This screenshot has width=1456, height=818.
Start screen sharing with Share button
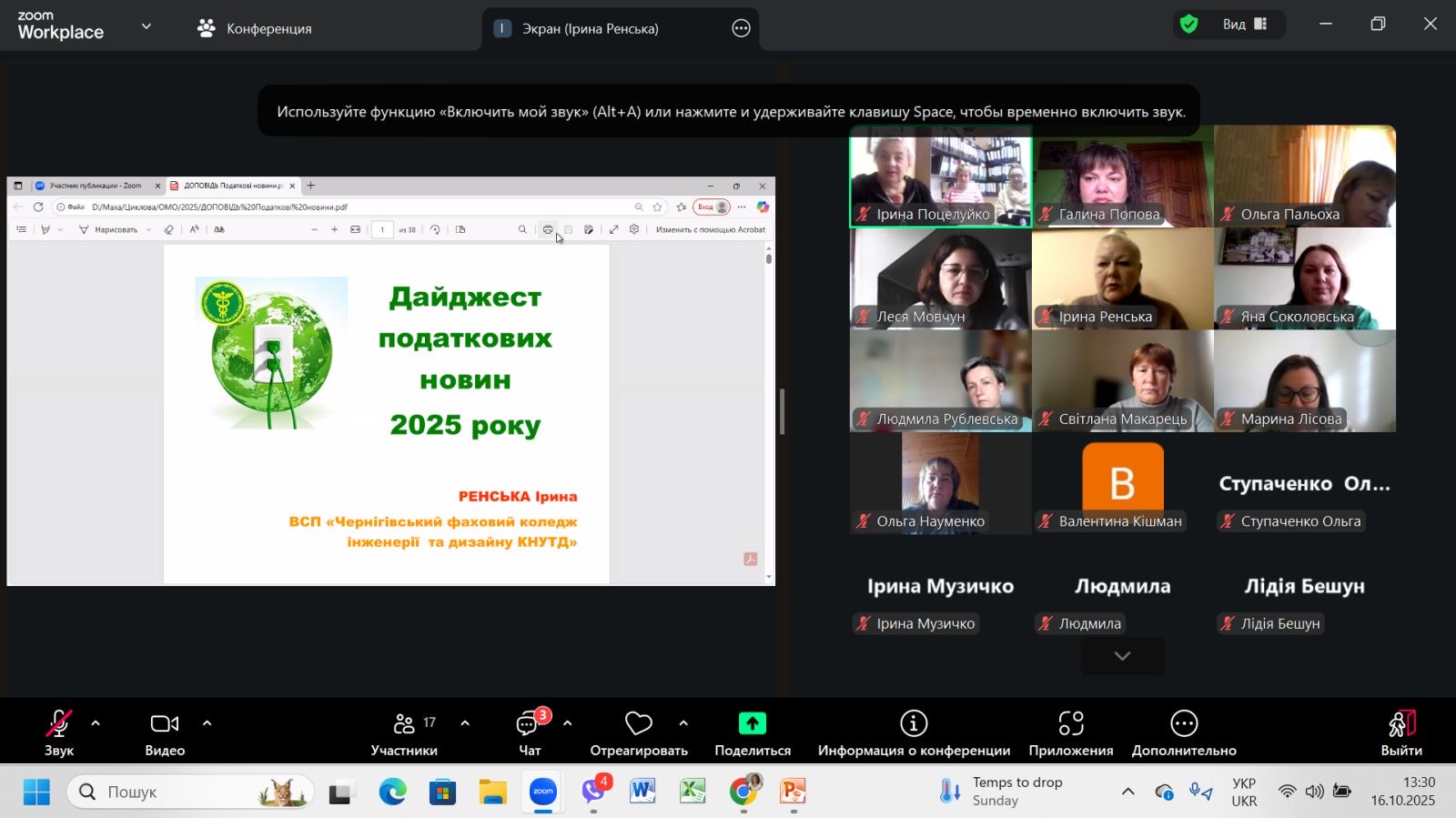point(752,733)
